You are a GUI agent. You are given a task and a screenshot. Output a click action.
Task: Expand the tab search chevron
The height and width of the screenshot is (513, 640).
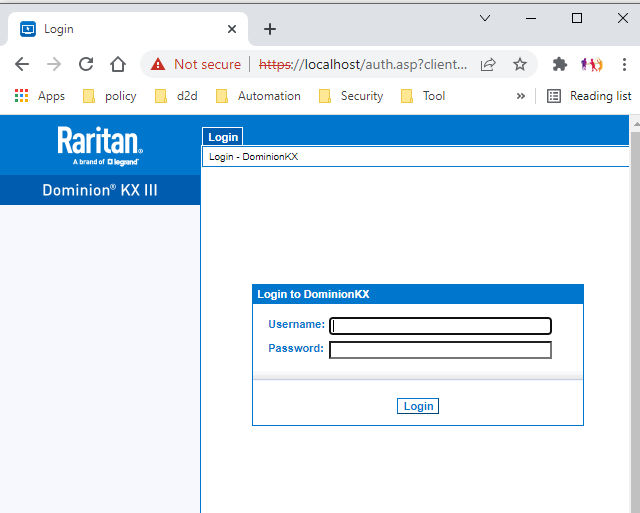[485, 18]
